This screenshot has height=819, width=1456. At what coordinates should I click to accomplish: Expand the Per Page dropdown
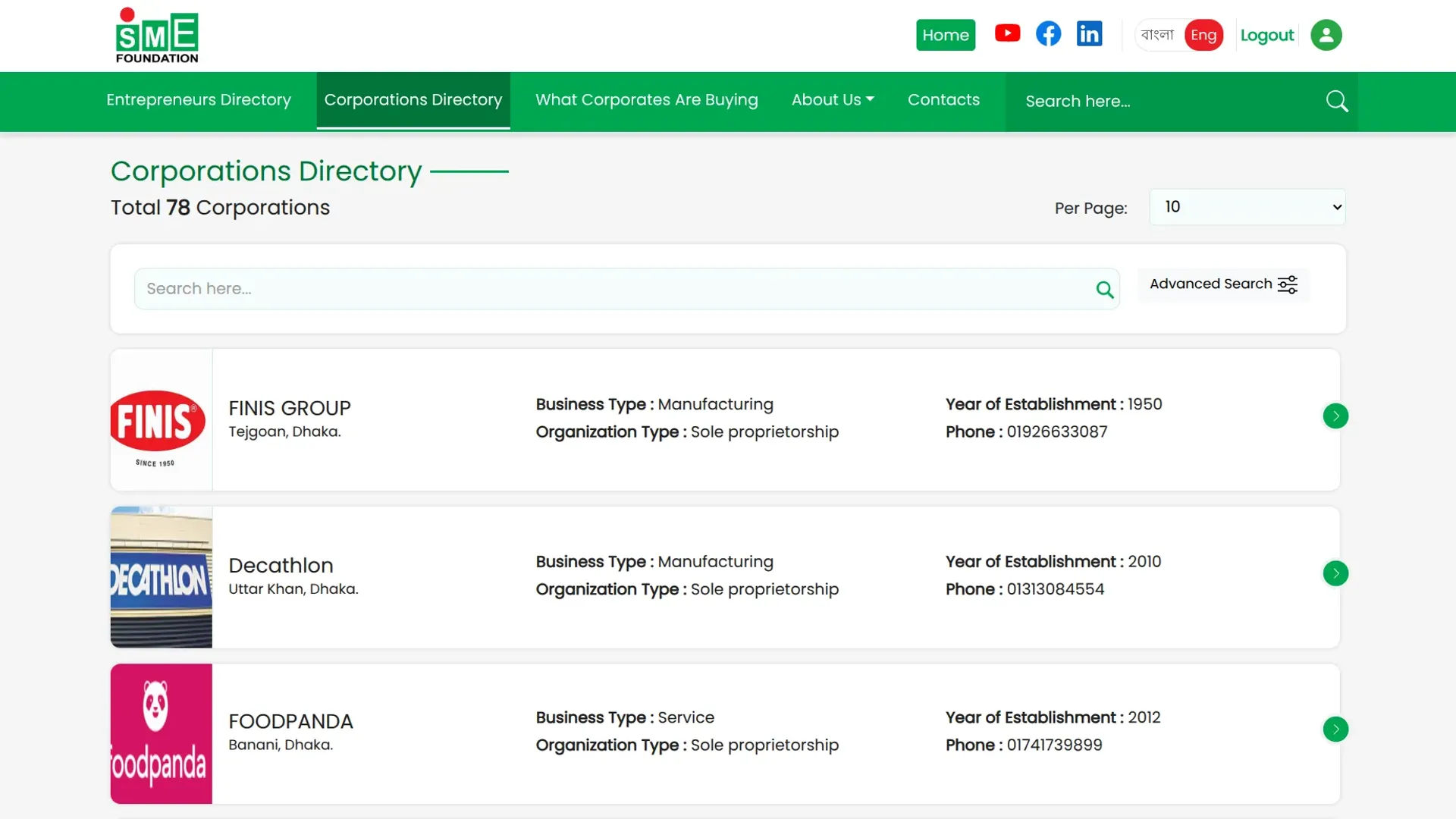click(1247, 207)
